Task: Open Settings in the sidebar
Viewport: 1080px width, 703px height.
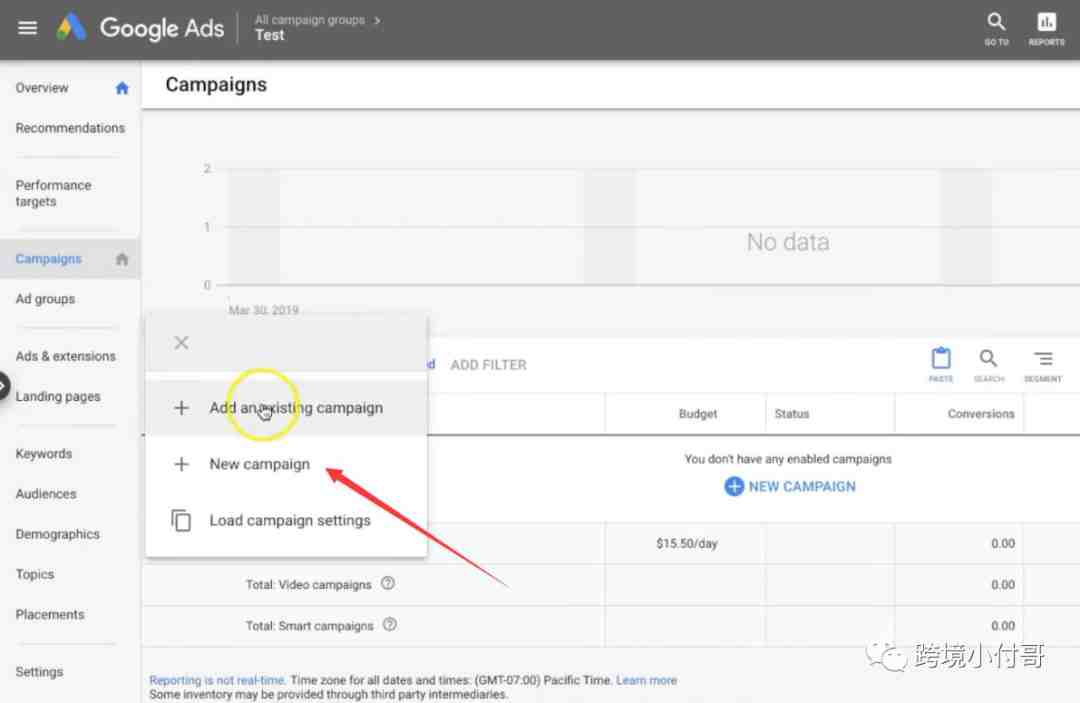Action: [39, 672]
